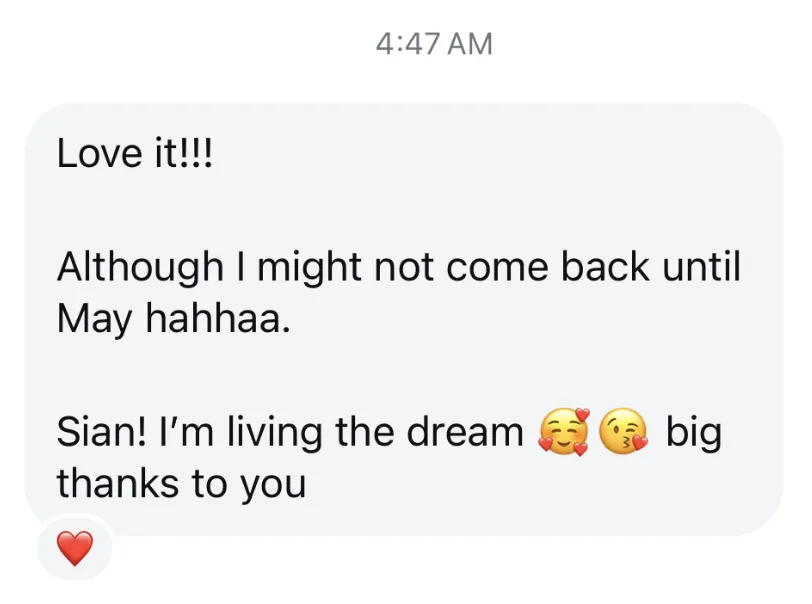The width and height of the screenshot is (812, 604).
Task: Click the face blowing a kiss emoji
Action: pyautogui.click(x=624, y=432)
